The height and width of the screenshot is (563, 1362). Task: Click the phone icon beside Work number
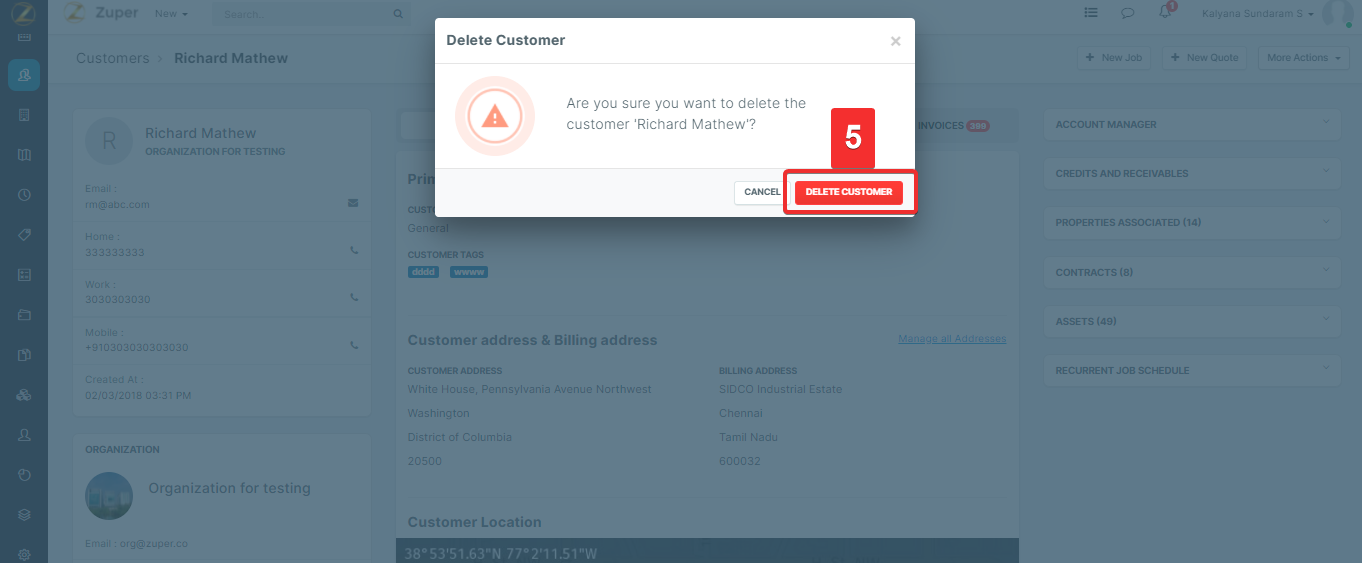354,297
